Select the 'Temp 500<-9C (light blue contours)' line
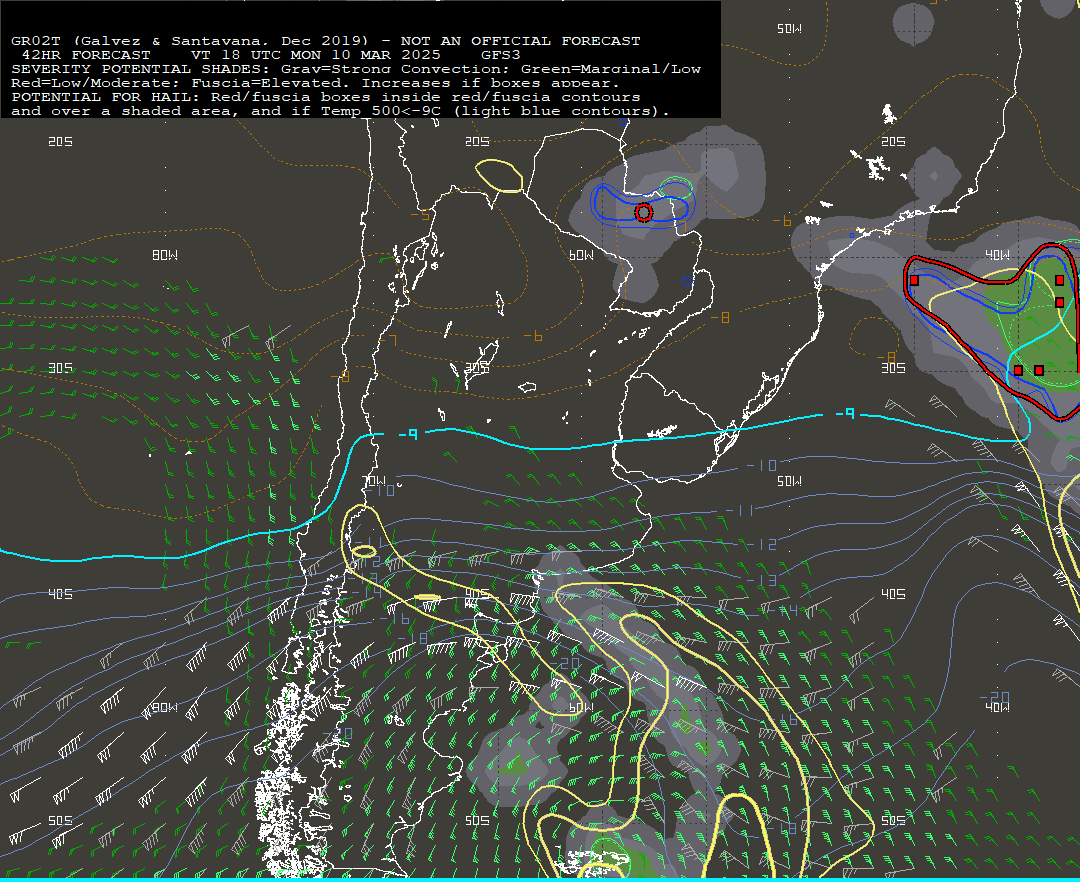This screenshot has width=1080, height=882. coord(495,111)
